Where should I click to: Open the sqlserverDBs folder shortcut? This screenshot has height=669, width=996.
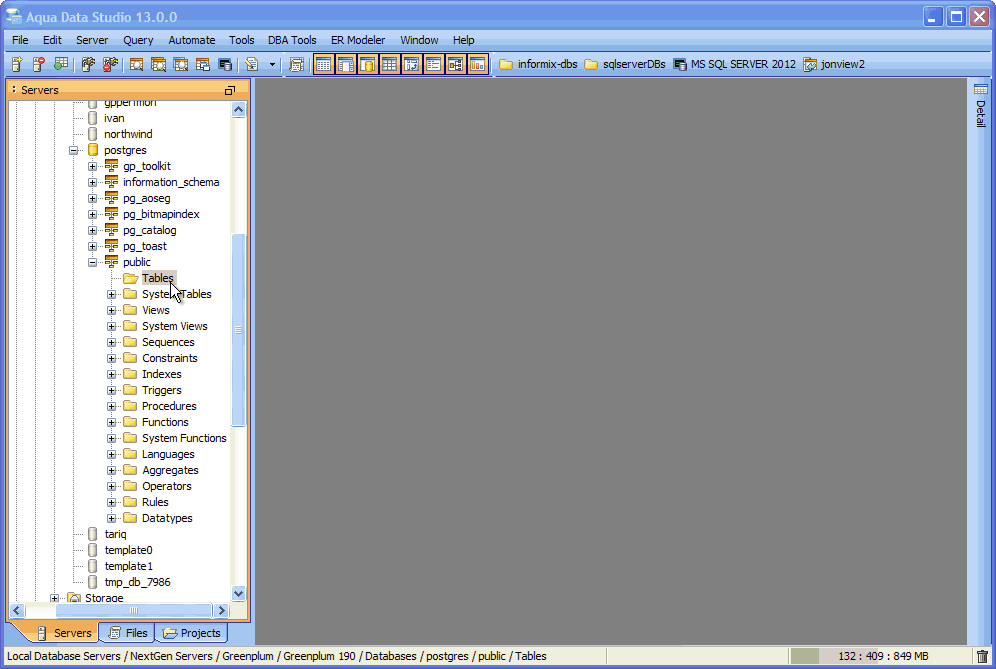pos(625,64)
